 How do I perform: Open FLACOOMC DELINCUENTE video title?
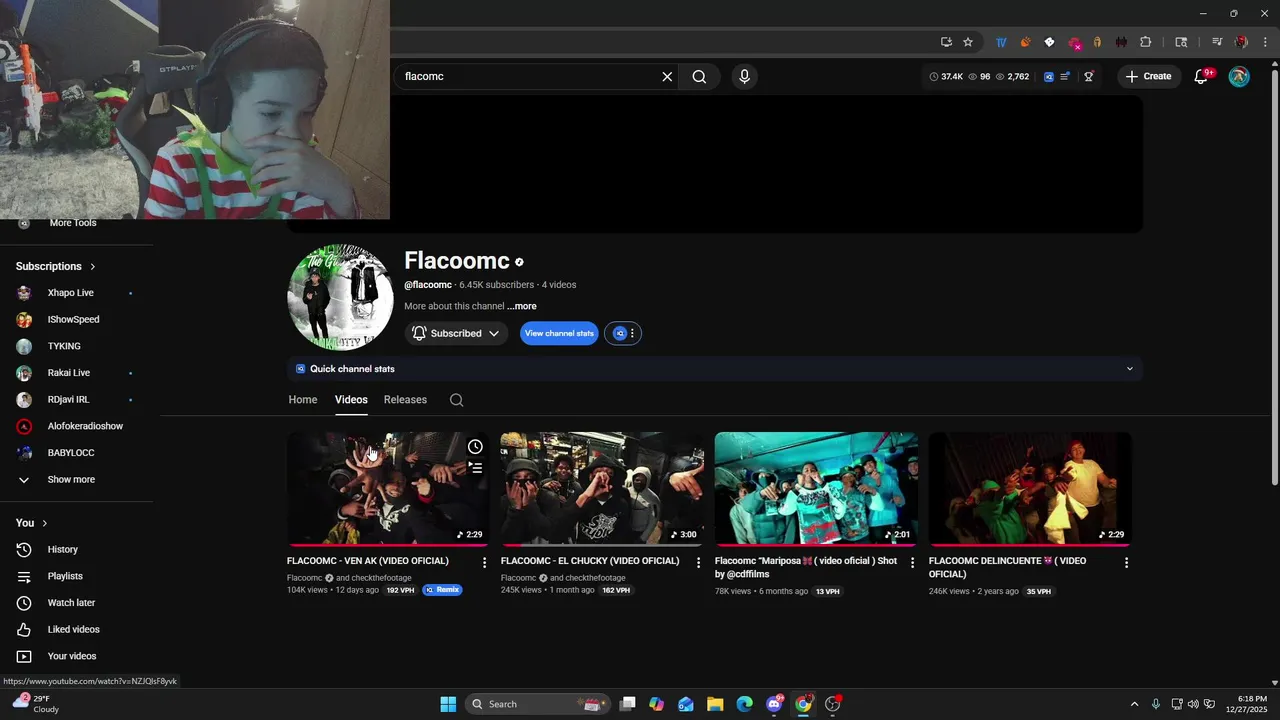[1007, 567]
